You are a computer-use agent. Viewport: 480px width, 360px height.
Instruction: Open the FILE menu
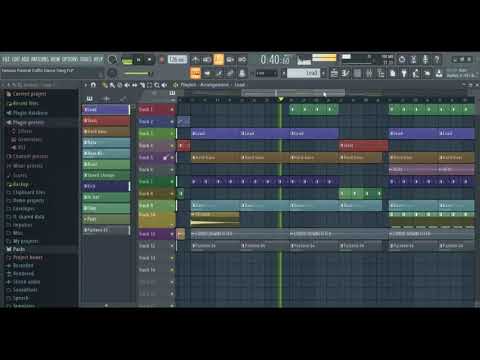point(6,60)
